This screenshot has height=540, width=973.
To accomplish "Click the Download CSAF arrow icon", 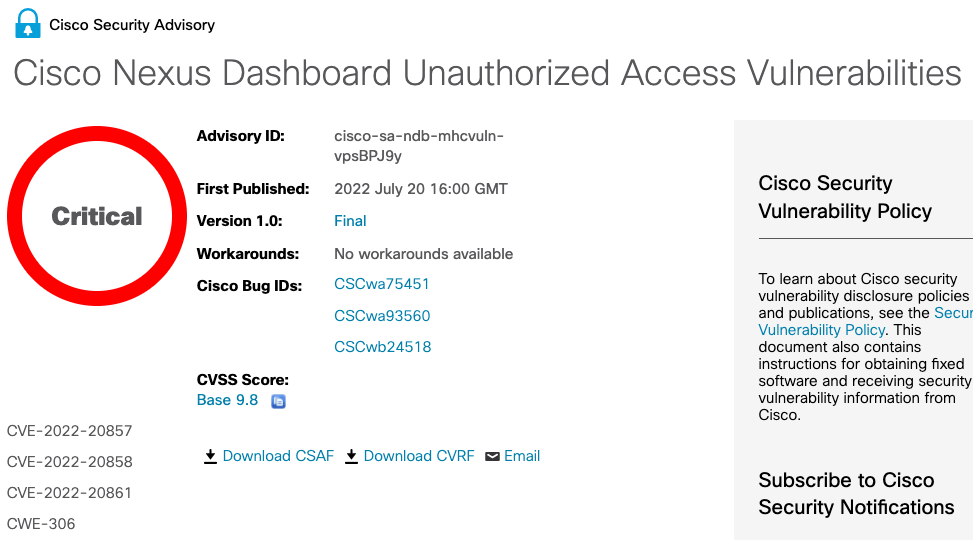I will [210, 456].
